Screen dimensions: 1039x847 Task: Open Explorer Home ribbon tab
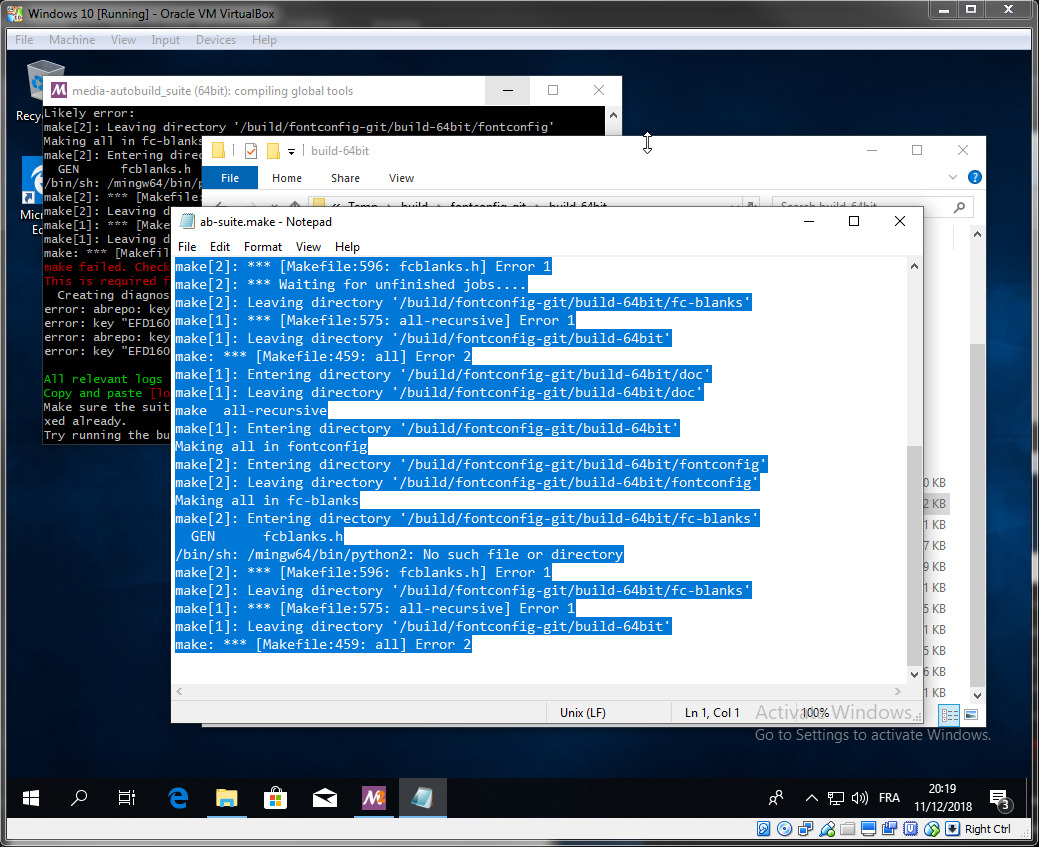[287, 178]
